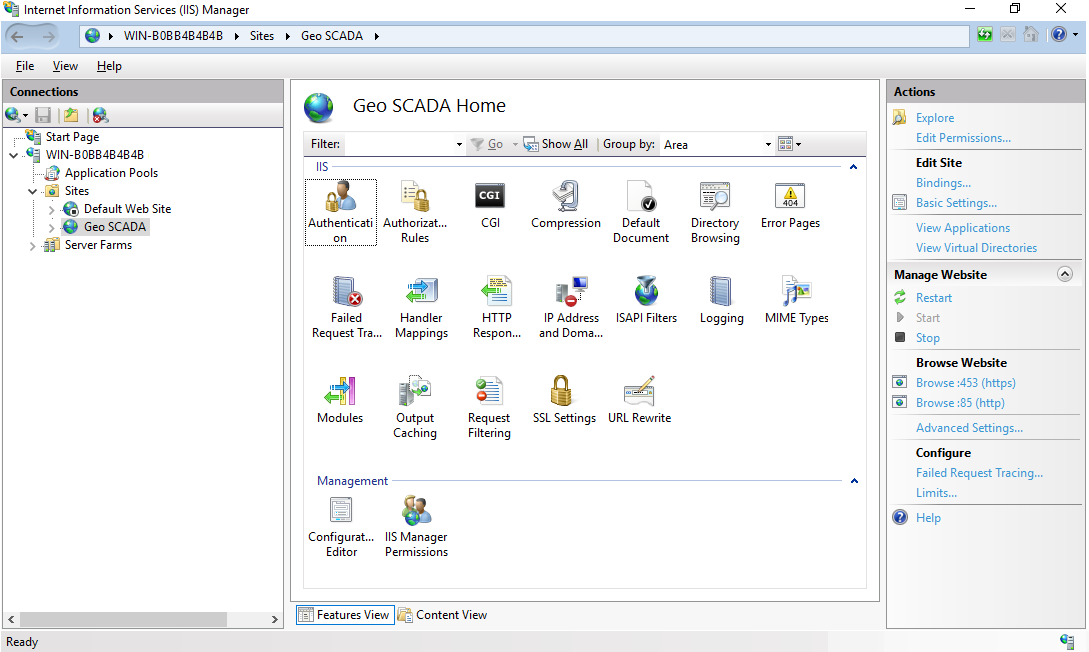Expand the Default Web Site node
Screen dimensions: 1089x652
(x=52, y=210)
